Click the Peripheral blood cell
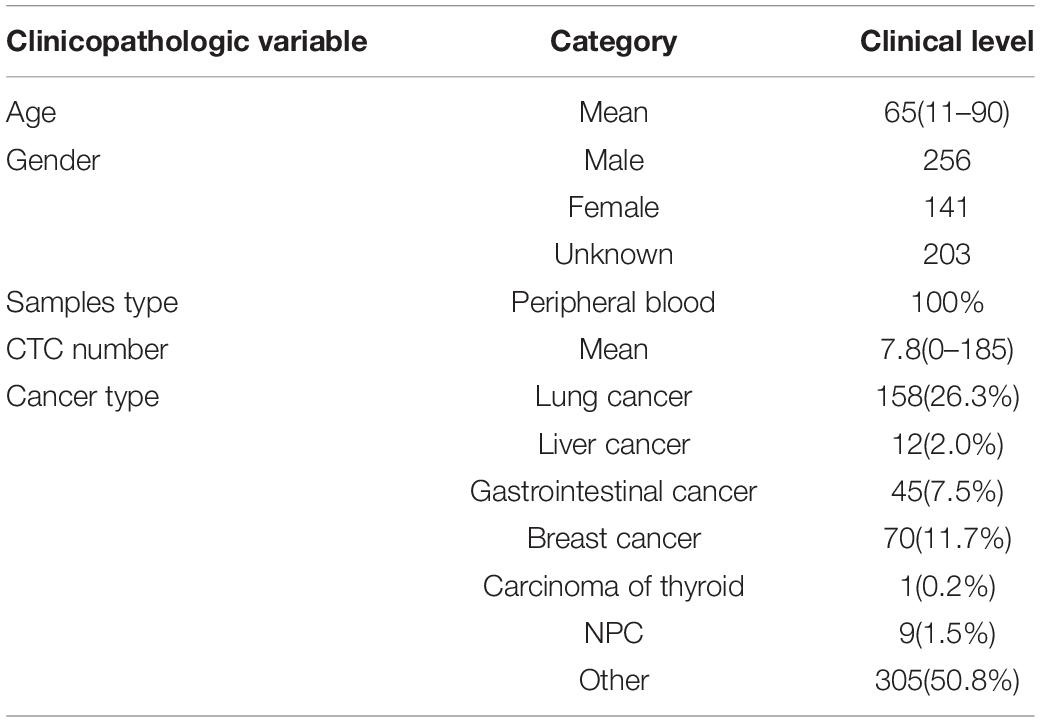1040x722 pixels. tap(614, 303)
